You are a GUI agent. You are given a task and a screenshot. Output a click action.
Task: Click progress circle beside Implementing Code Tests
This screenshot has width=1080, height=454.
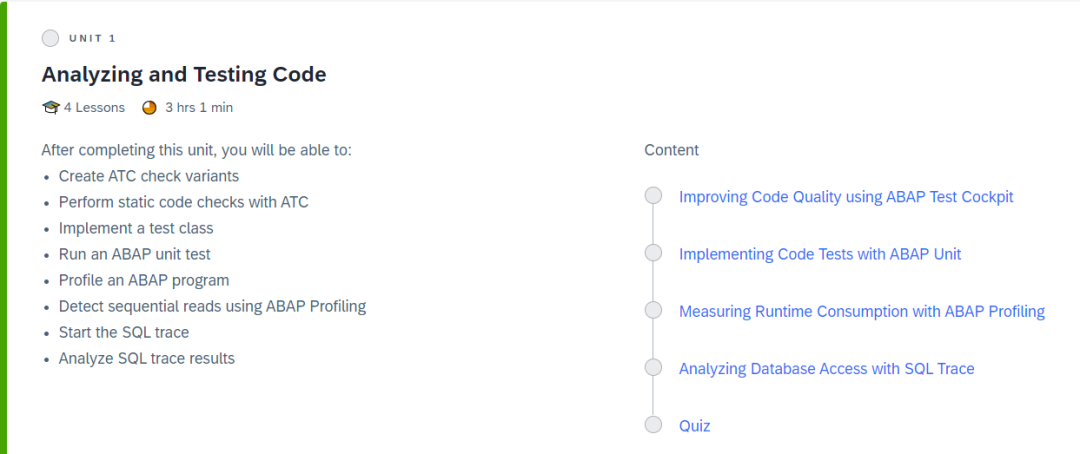(654, 253)
